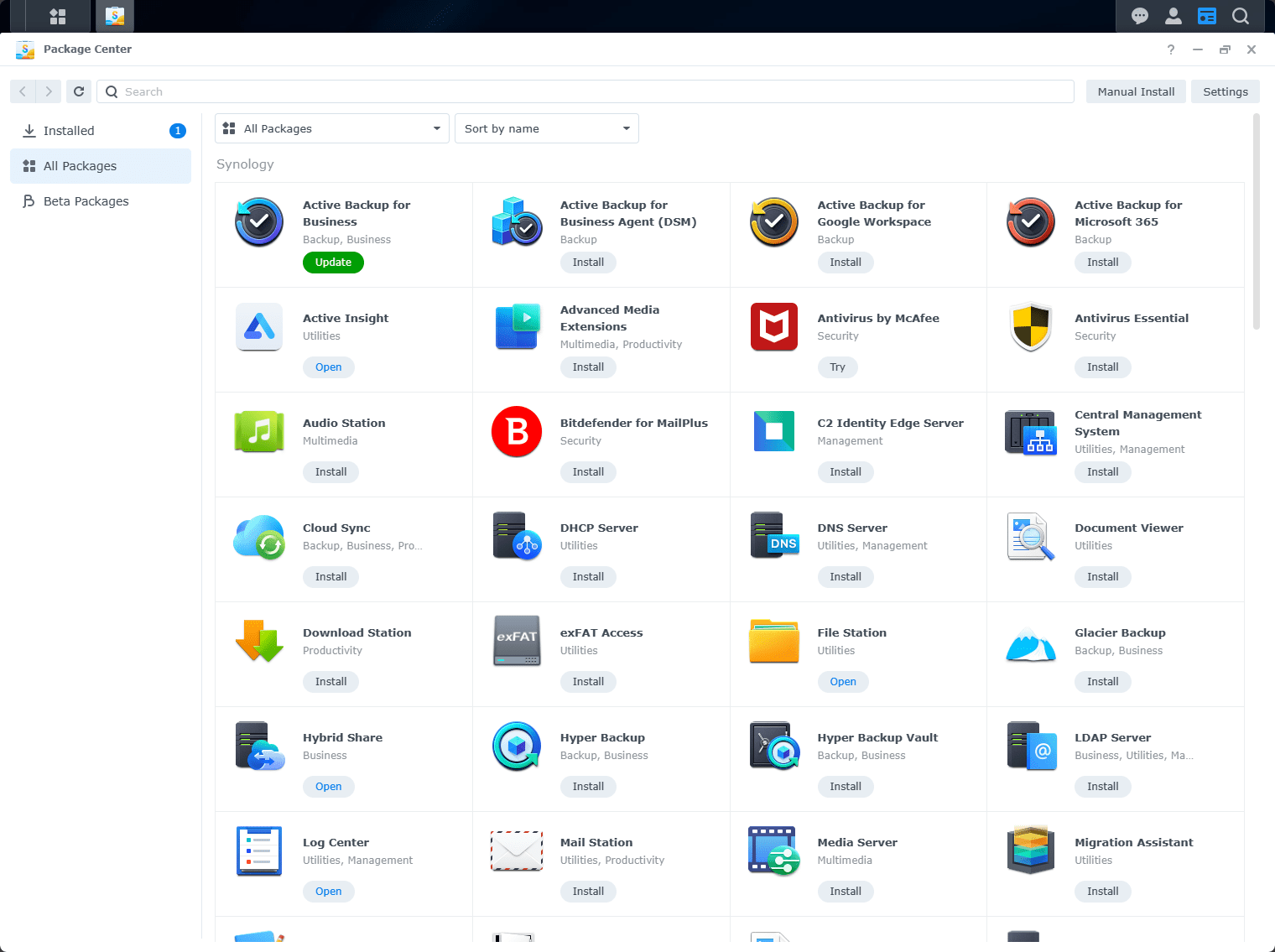Open the notifications speech bubble icon
This screenshot has height=952, width=1275.
tap(1140, 16)
